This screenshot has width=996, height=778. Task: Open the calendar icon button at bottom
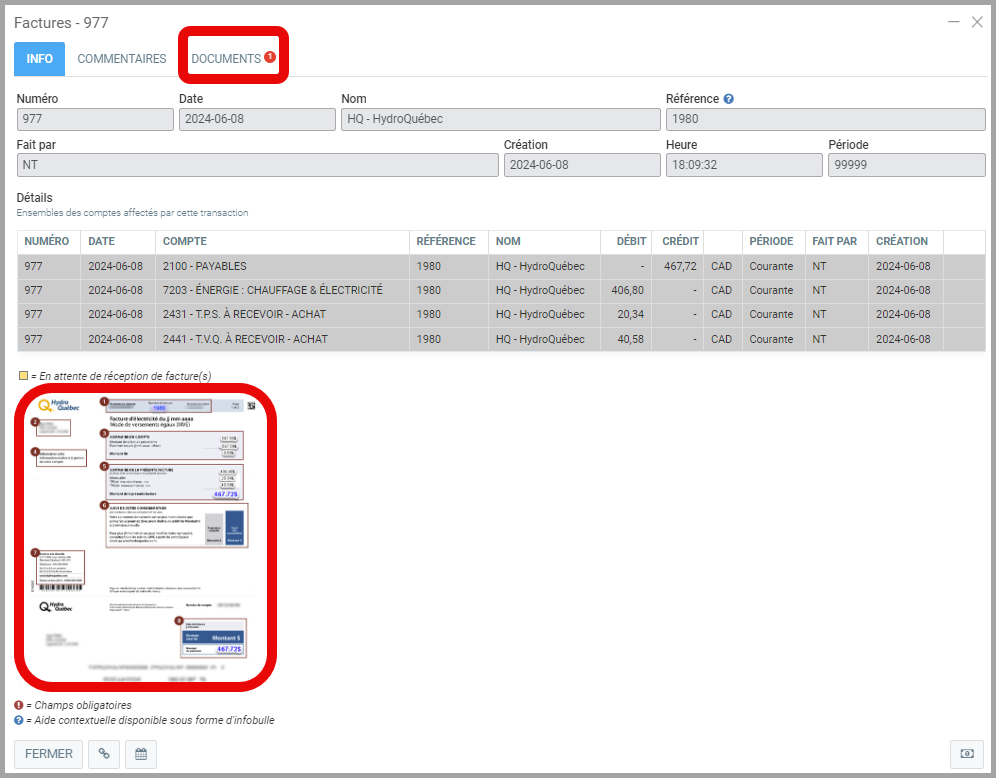click(141, 754)
